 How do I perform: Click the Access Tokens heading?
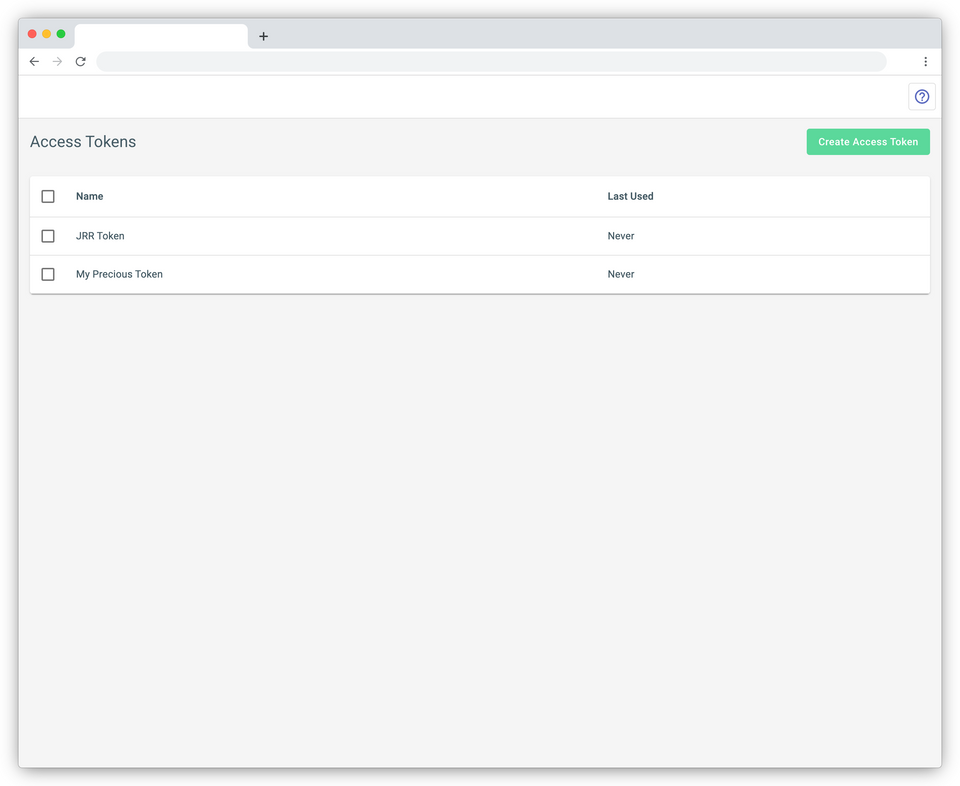pos(83,141)
